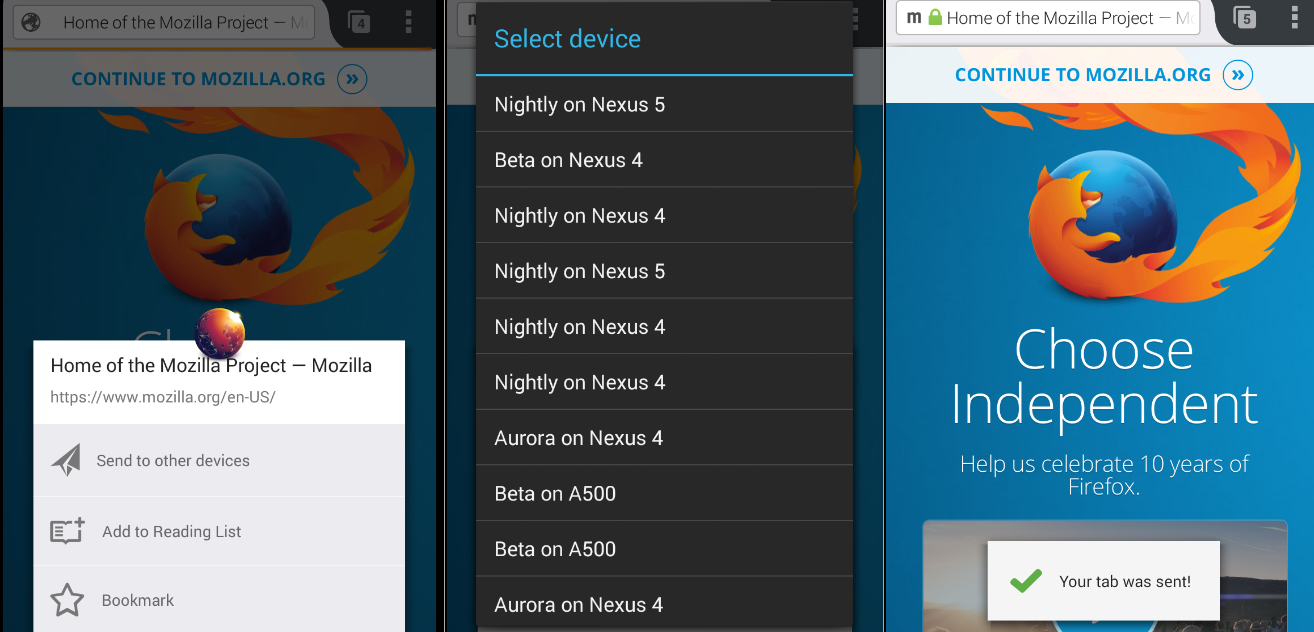Tap the globe site icon in left screen's URL bar

pos(32,22)
